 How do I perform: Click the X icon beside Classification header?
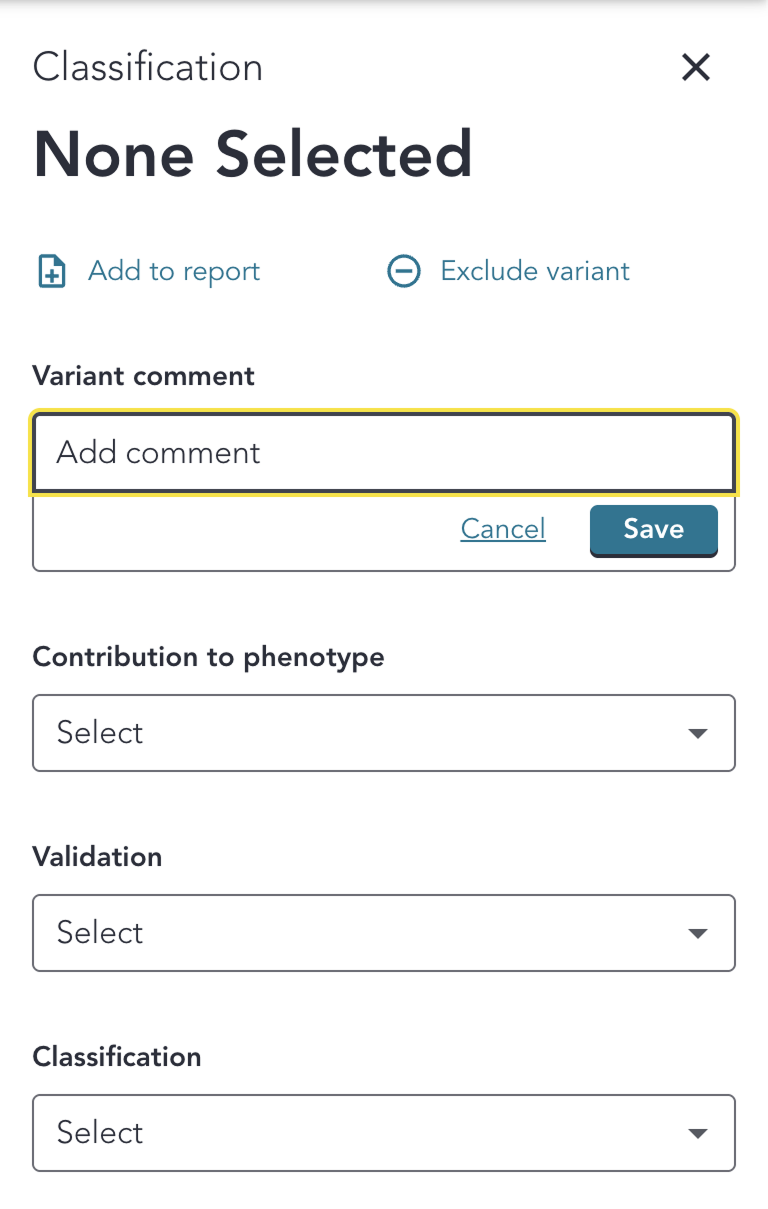point(695,67)
